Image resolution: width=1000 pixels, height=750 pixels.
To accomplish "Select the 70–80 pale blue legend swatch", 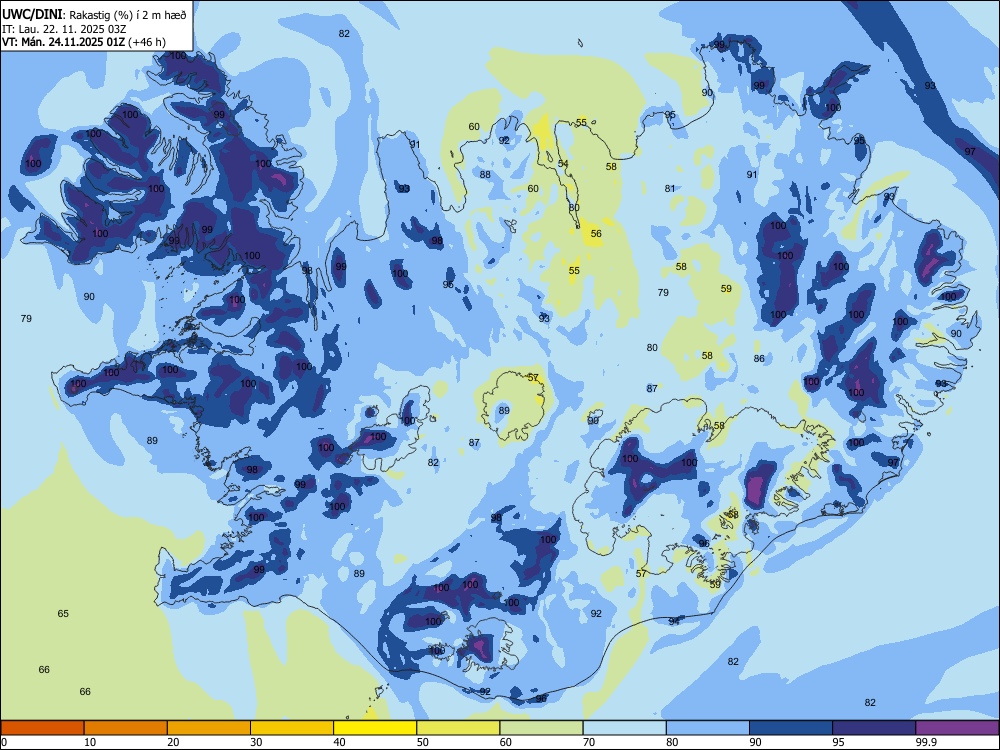I will point(624,728).
